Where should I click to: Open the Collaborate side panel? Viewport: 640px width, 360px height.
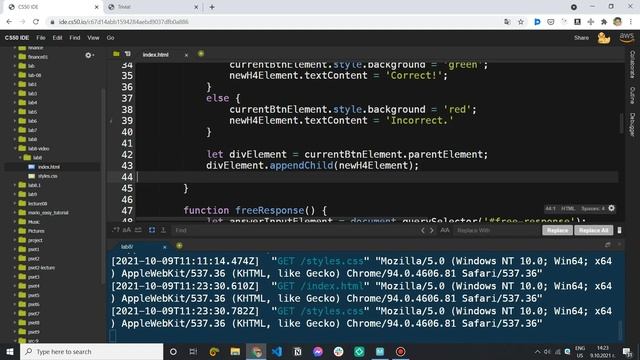click(x=632, y=64)
